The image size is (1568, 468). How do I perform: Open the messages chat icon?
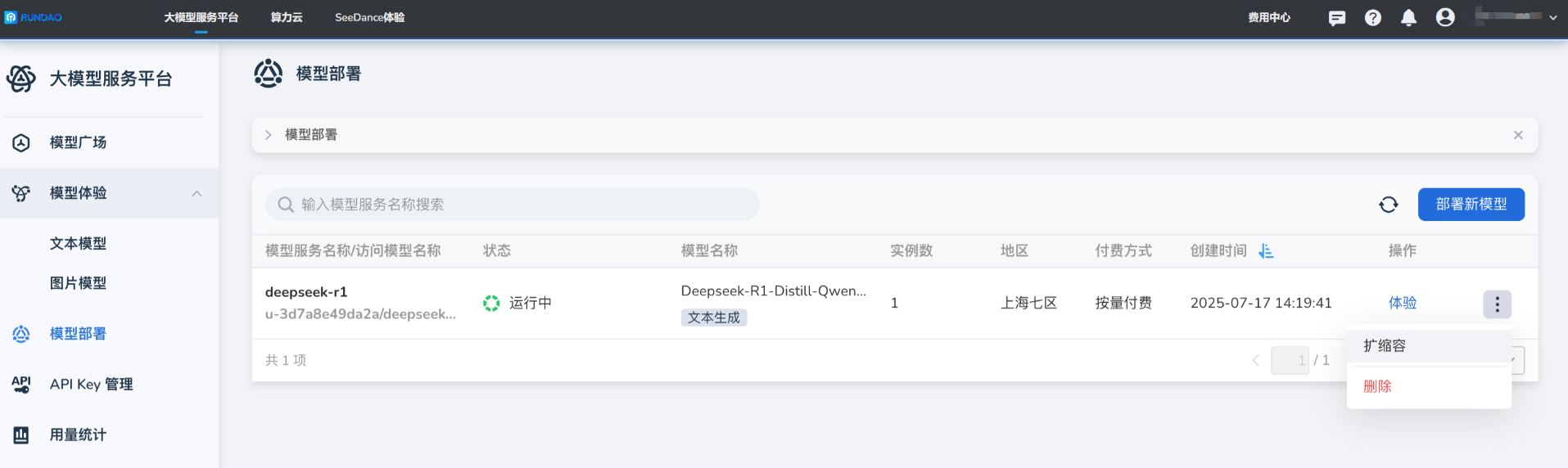coord(1337,18)
